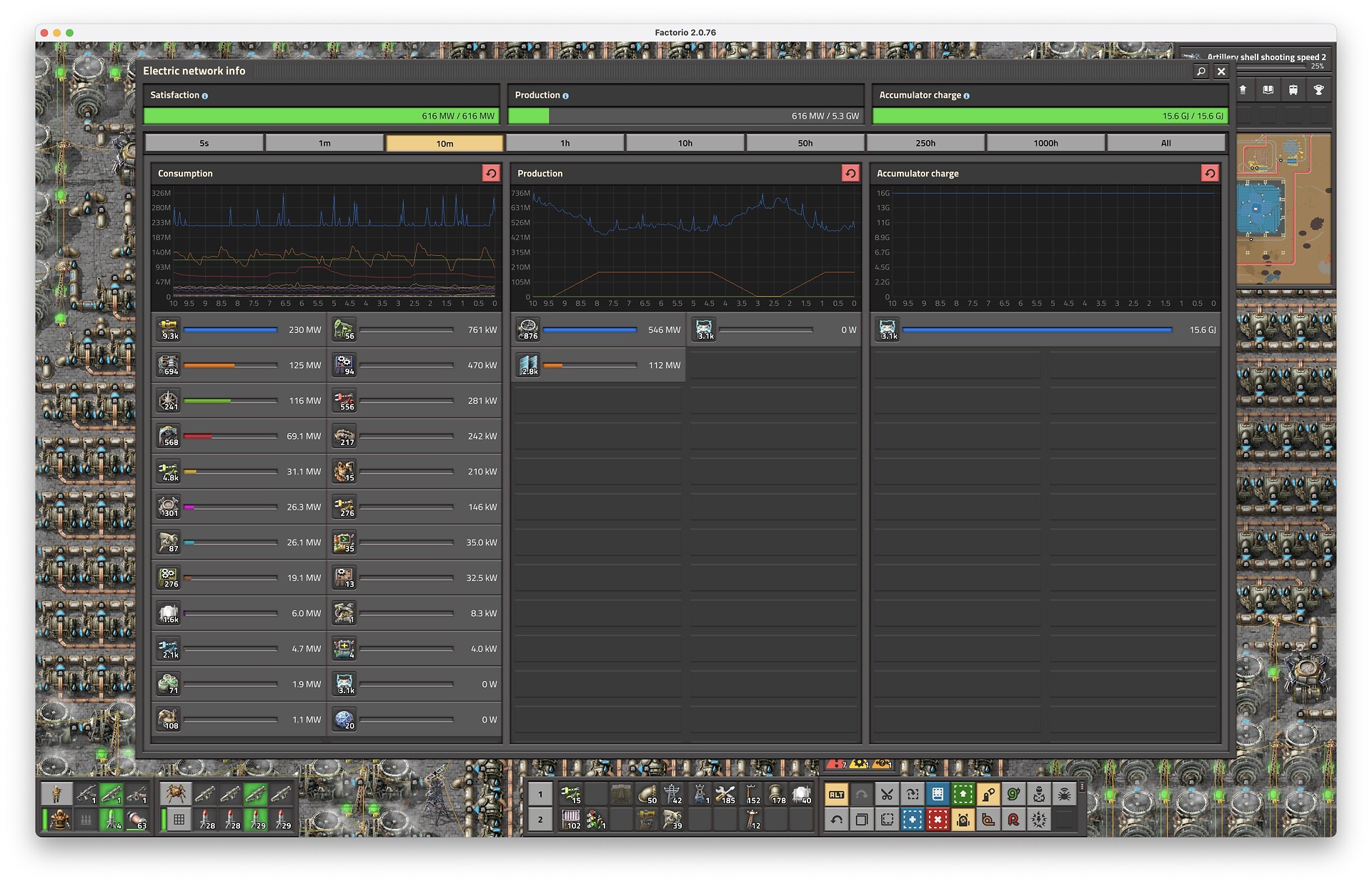1372x884 pixels.
Task: Toggle the 125 MW consumption row
Action: point(239,365)
